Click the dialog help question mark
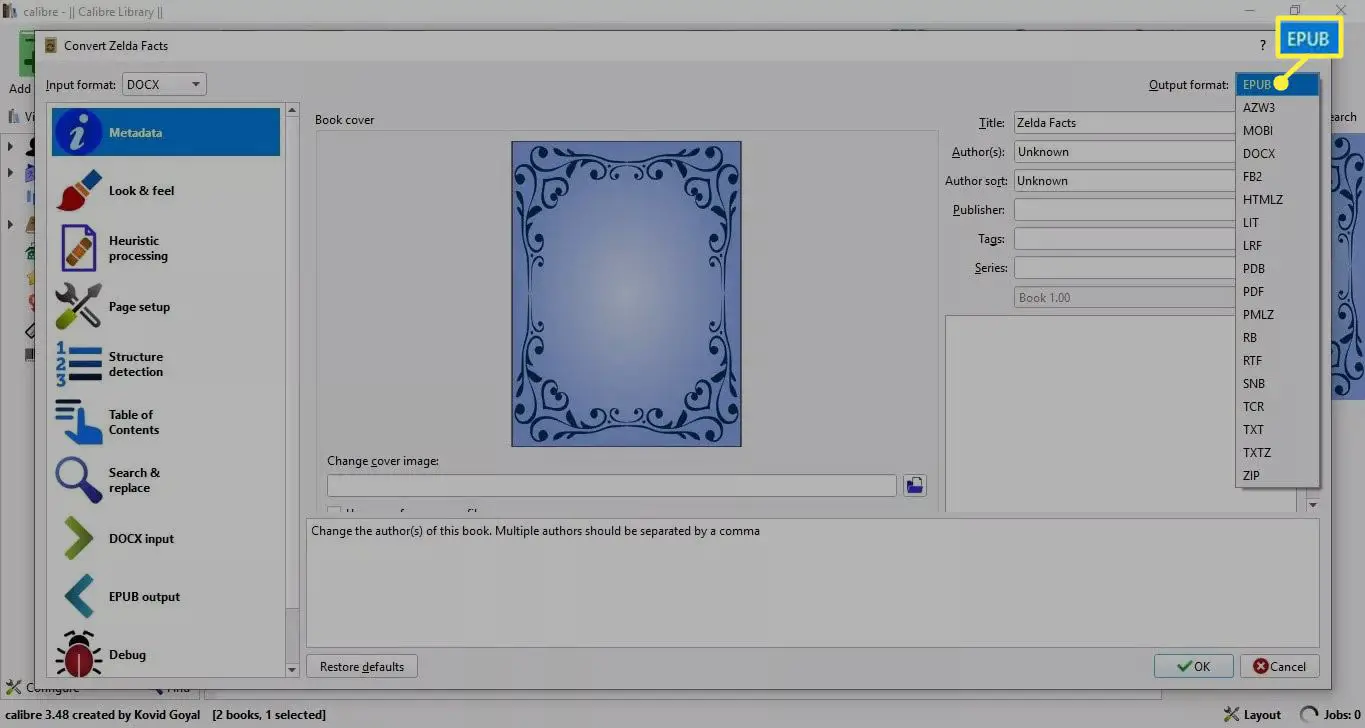The width and height of the screenshot is (1365, 728). pyautogui.click(x=1263, y=46)
